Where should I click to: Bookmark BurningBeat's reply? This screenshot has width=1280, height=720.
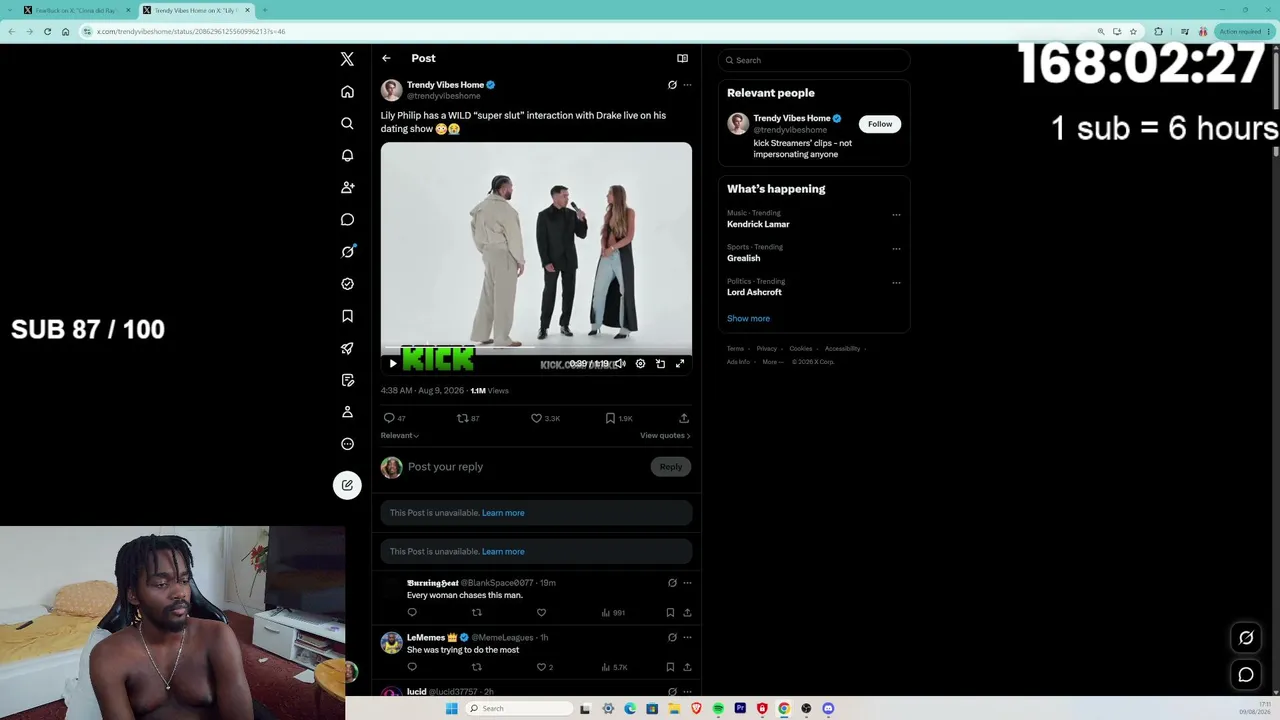pos(670,612)
